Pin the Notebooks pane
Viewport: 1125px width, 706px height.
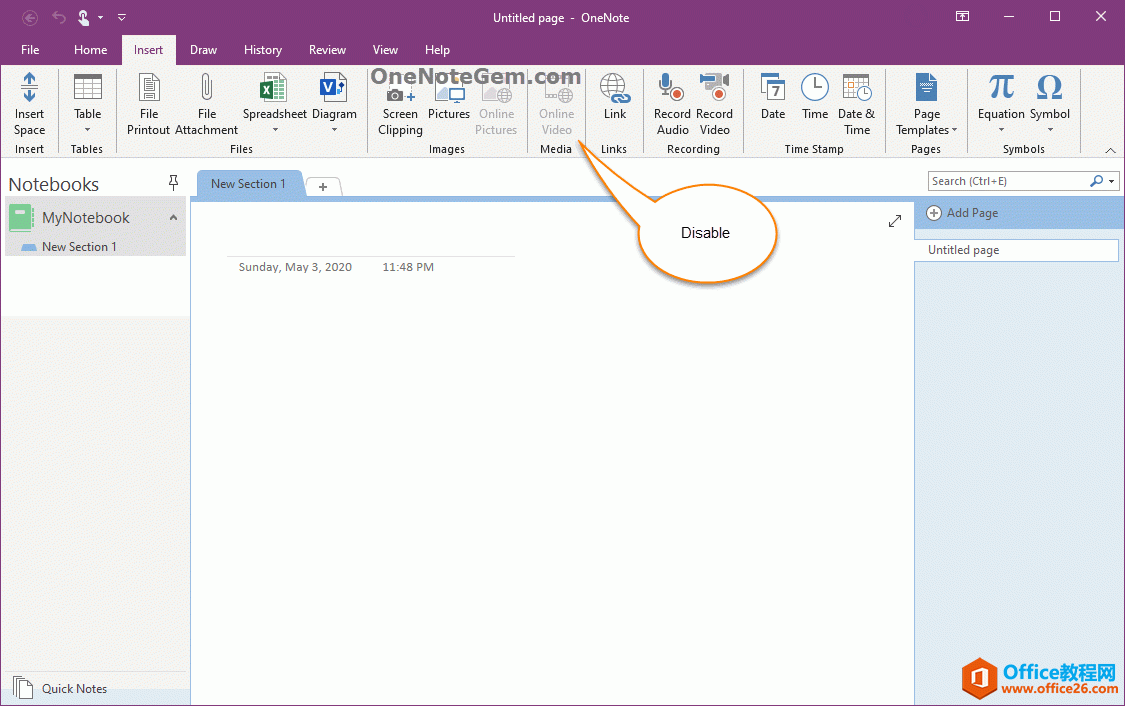pyautogui.click(x=173, y=183)
